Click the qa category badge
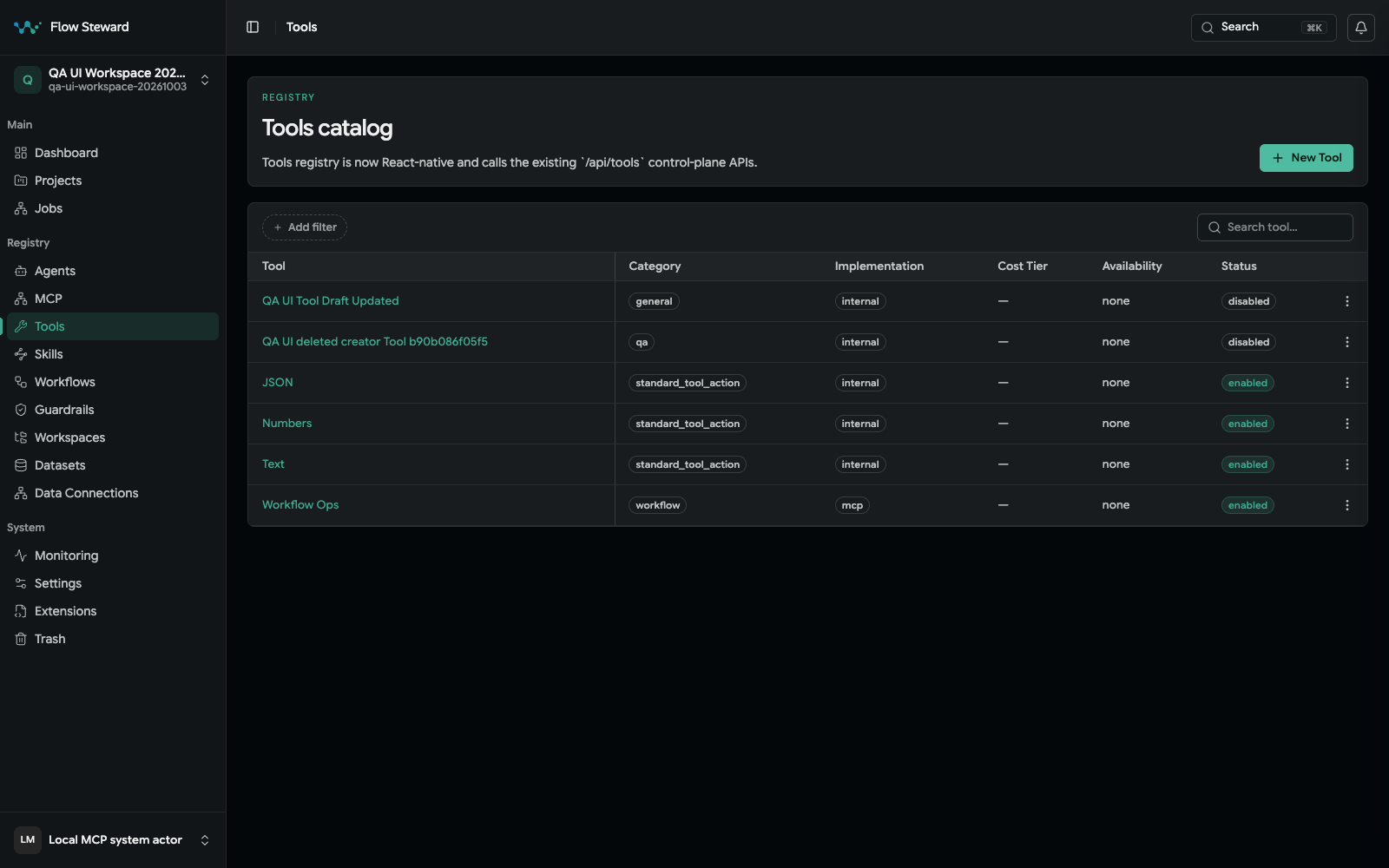The image size is (1389, 868). pyautogui.click(x=642, y=342)
